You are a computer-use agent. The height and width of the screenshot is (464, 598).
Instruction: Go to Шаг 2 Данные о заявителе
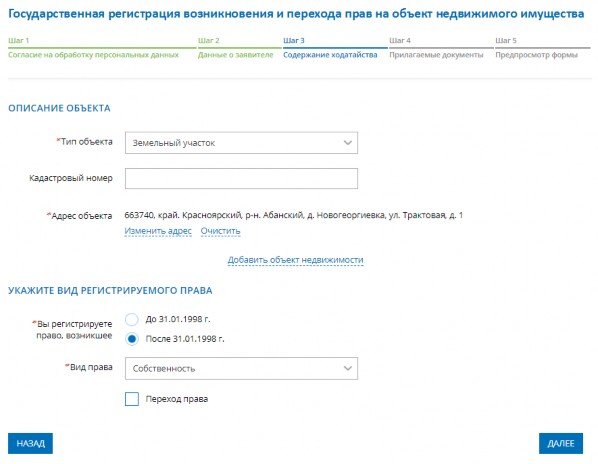(x=236, y=48)
